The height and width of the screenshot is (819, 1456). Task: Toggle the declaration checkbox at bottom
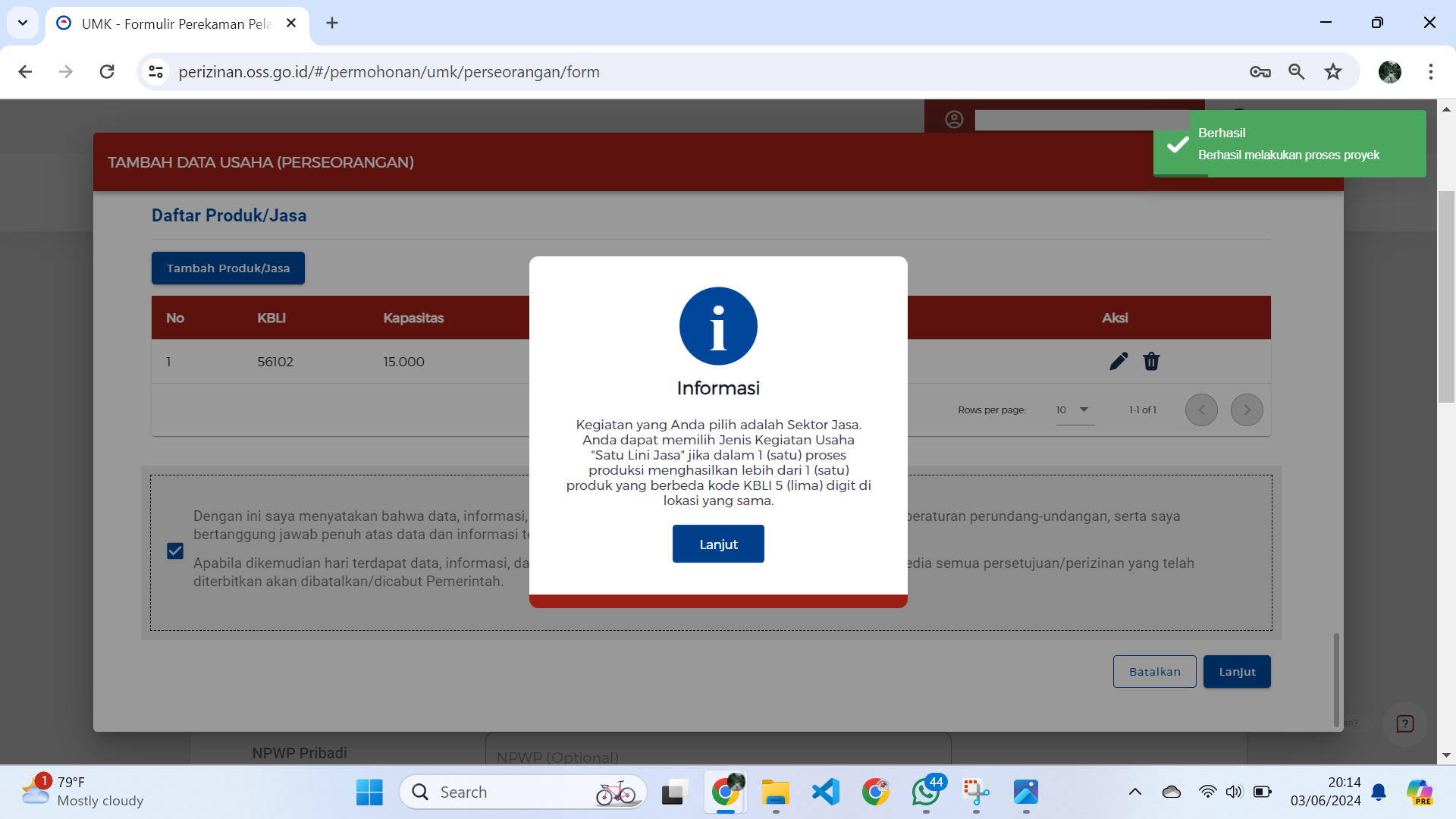(175, 550)
